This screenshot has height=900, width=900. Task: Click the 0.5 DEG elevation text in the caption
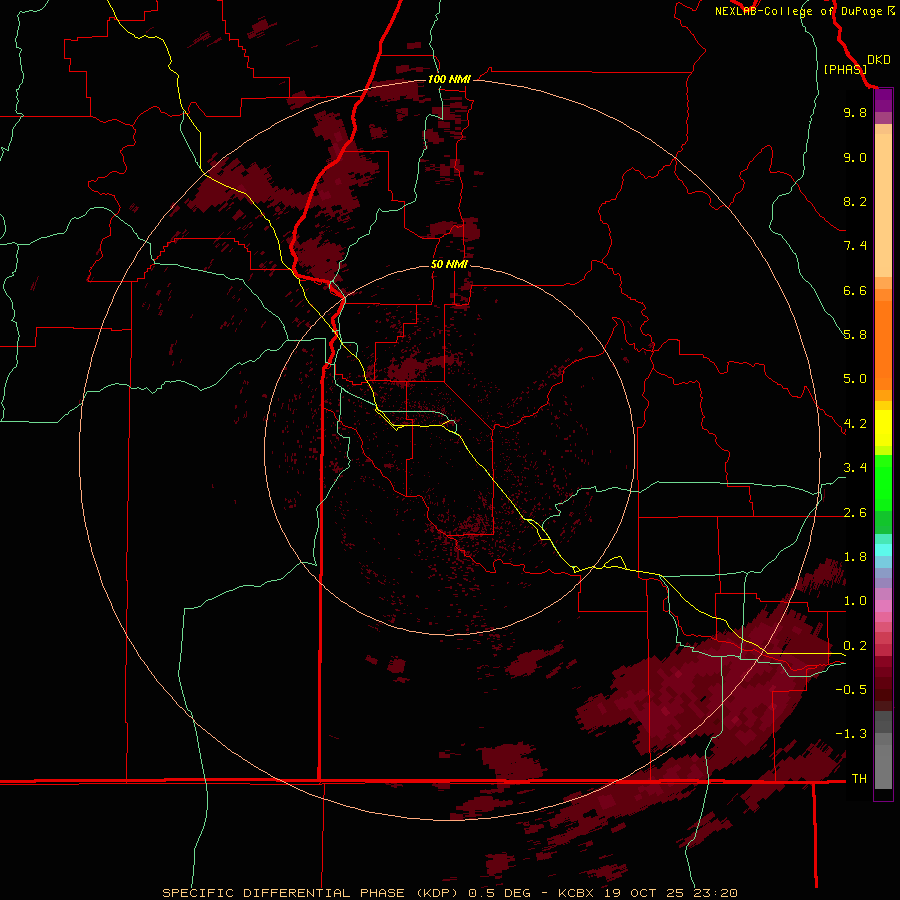pos(500,893)
